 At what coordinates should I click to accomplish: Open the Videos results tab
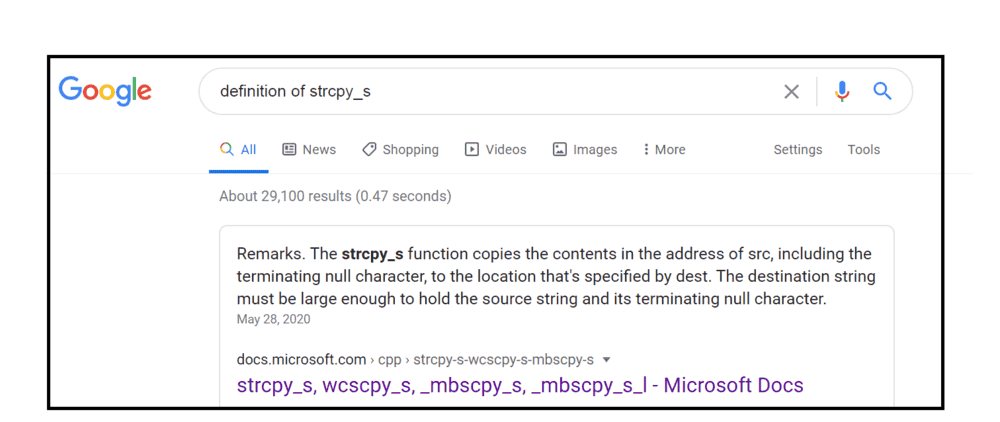(x=506, y=150)
